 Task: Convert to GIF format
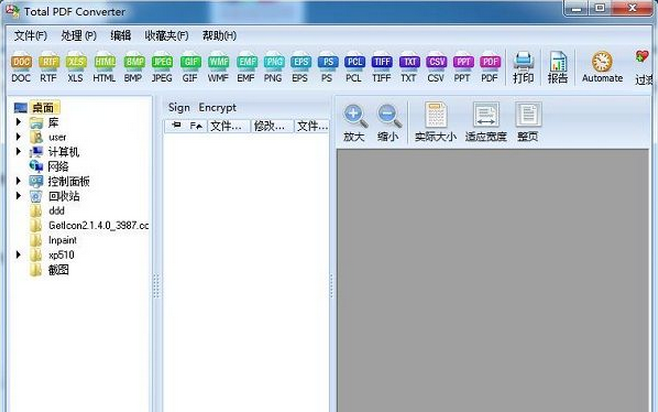(190, 69)
